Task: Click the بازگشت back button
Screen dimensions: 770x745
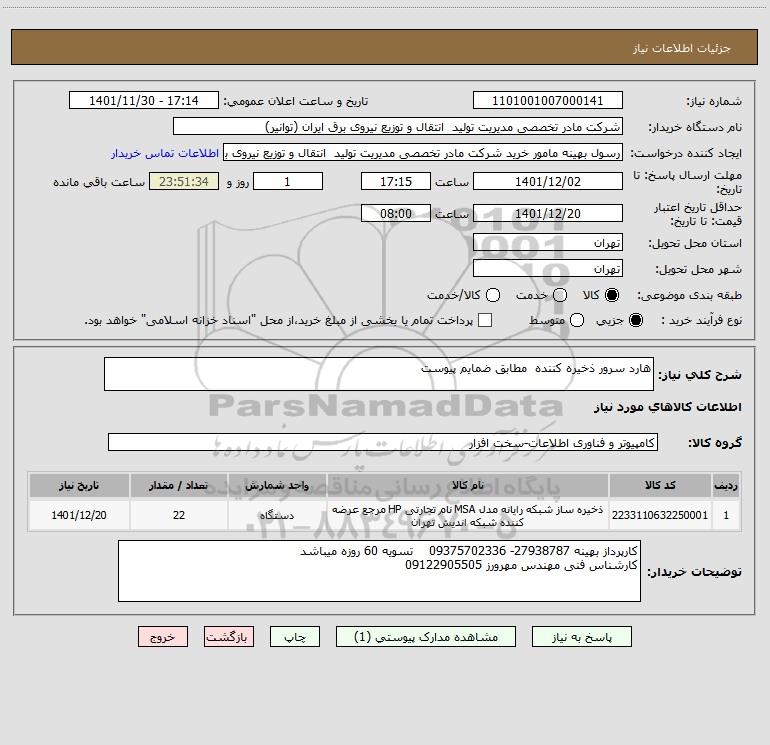Action: (229, 637)
